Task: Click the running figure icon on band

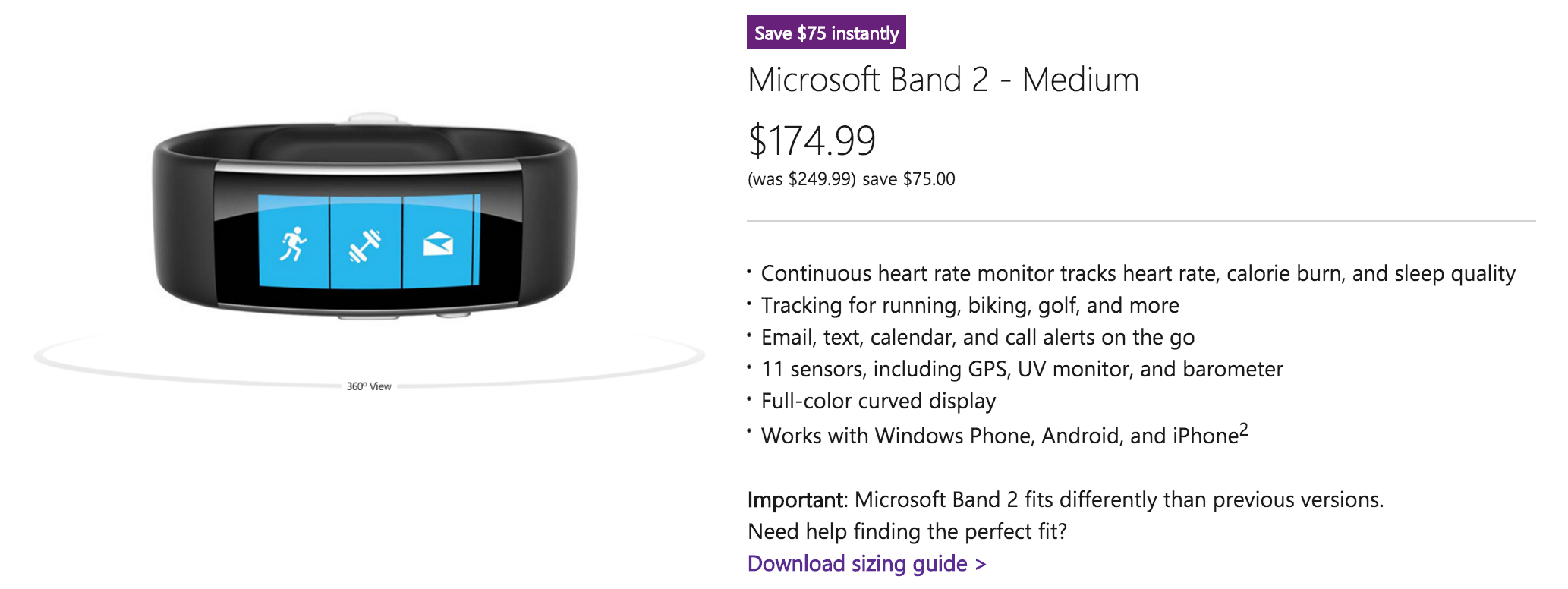Action: [293, 244]
